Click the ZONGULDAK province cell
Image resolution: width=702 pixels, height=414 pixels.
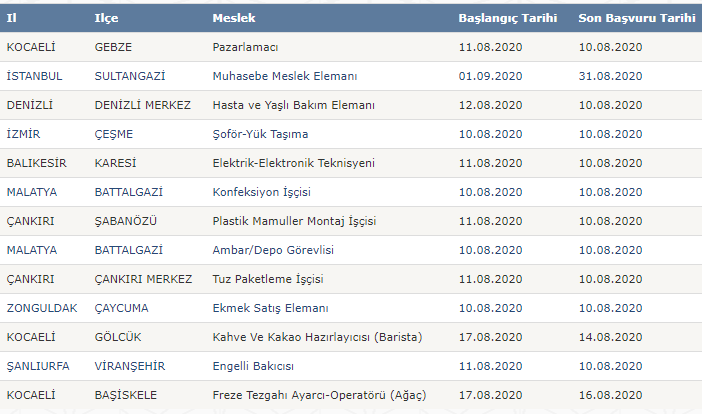coord(41,308)
